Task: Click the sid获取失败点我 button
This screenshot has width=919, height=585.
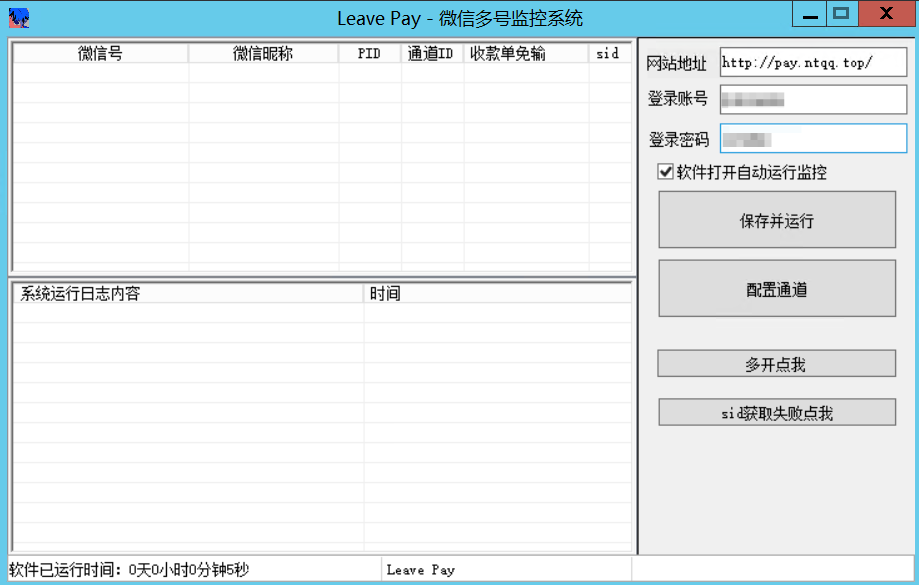Action: point(776,412)
